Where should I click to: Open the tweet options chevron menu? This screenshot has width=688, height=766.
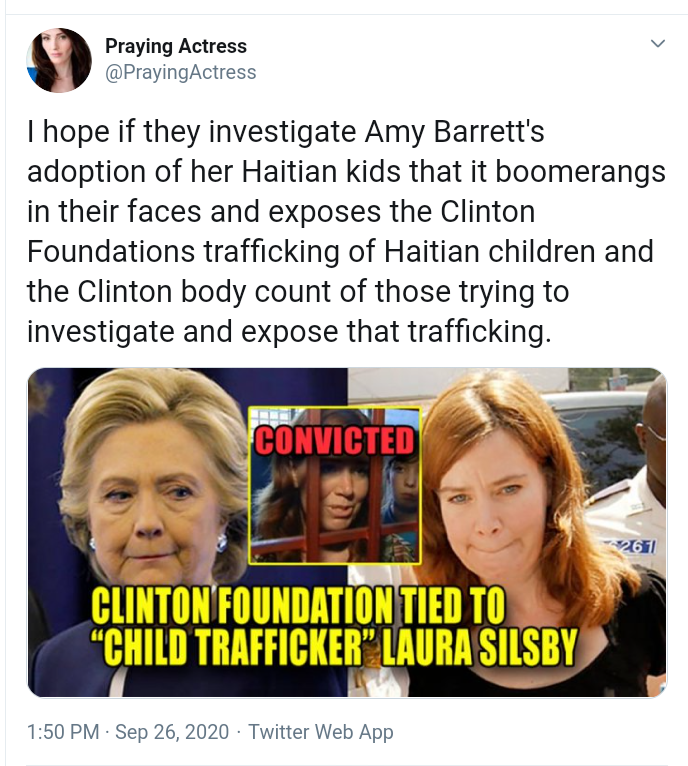tap(658, 43)
